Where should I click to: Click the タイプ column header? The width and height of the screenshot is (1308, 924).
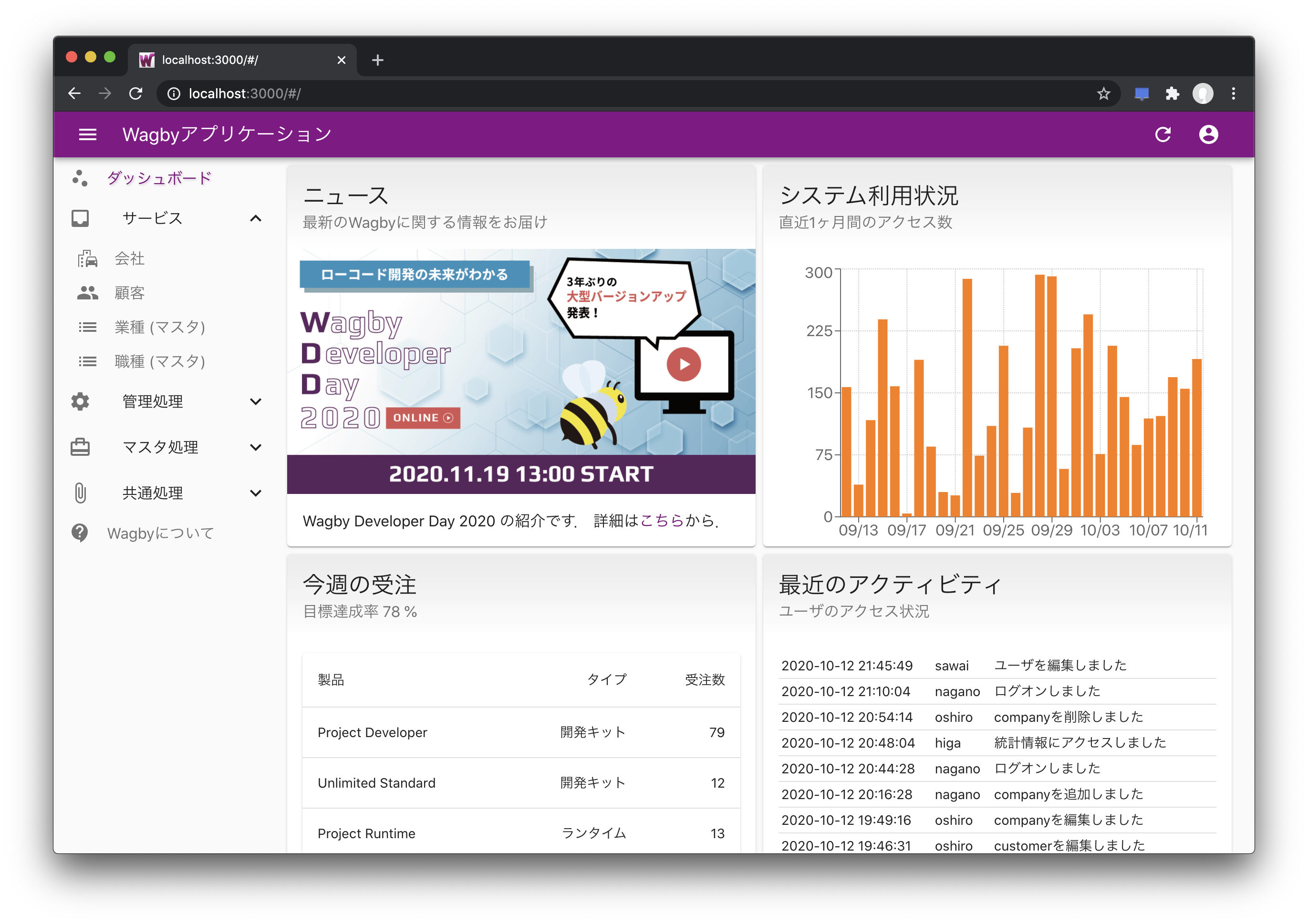(607, 679)
